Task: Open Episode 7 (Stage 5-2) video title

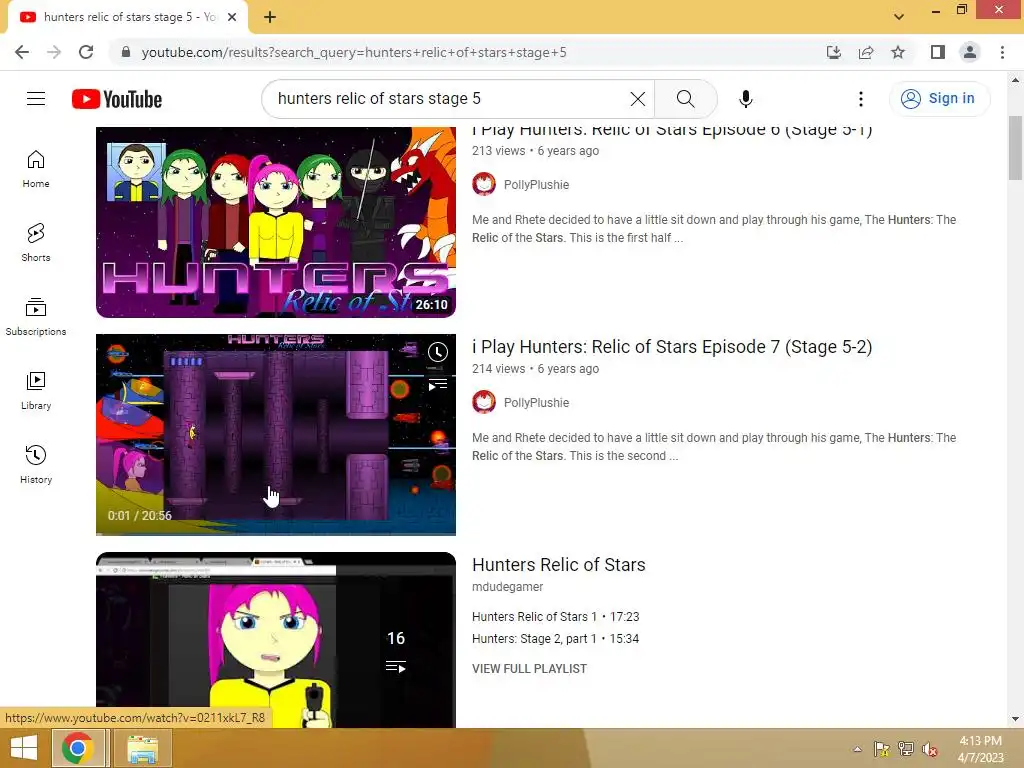Action: pos(672,347)
